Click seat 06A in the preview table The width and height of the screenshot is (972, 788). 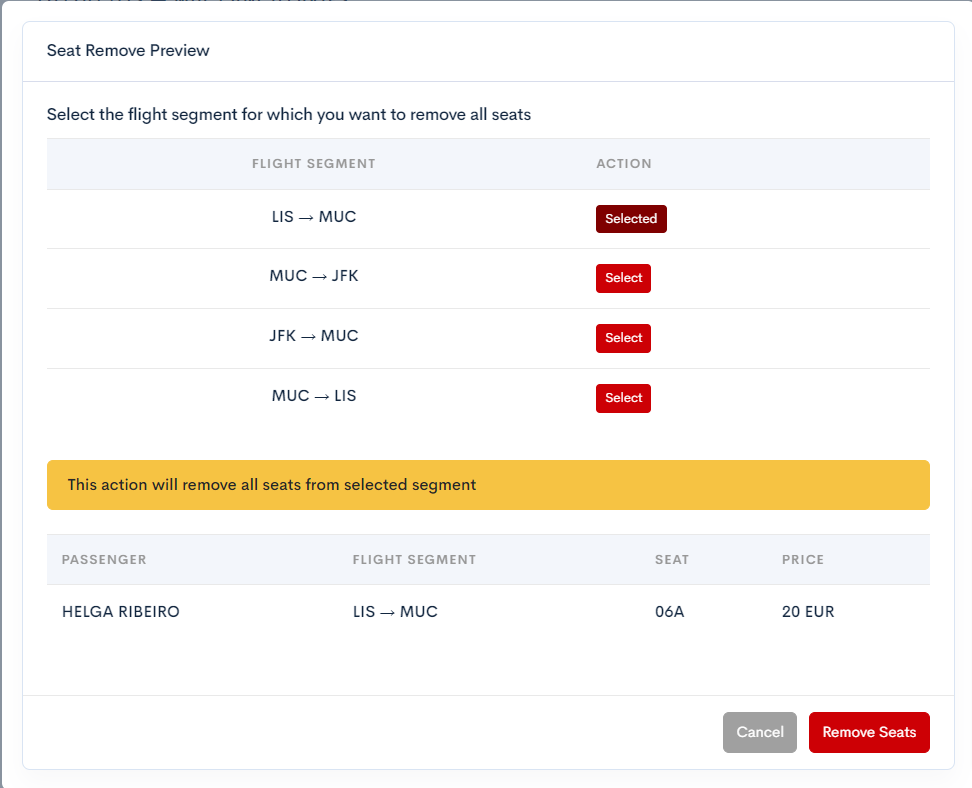[x=669, y=612]
